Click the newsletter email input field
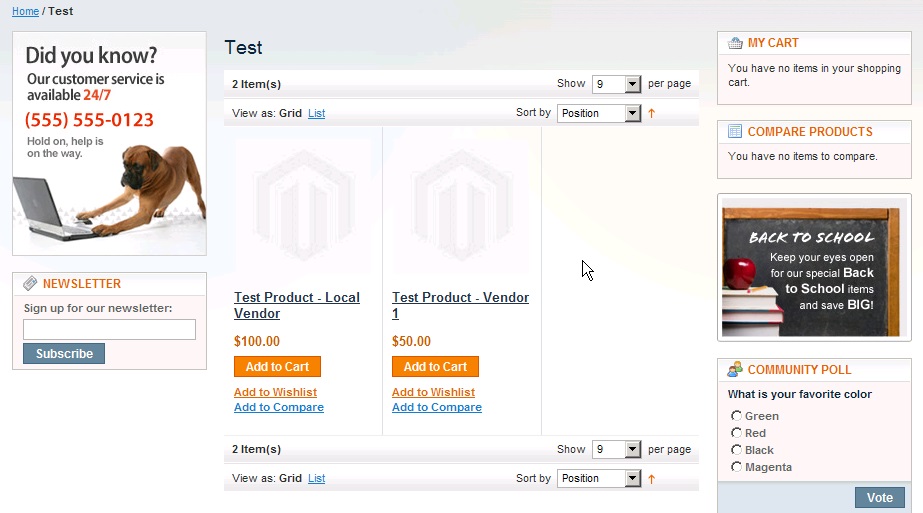Viewport: 923px width, 513px height. tap(109, 330)
